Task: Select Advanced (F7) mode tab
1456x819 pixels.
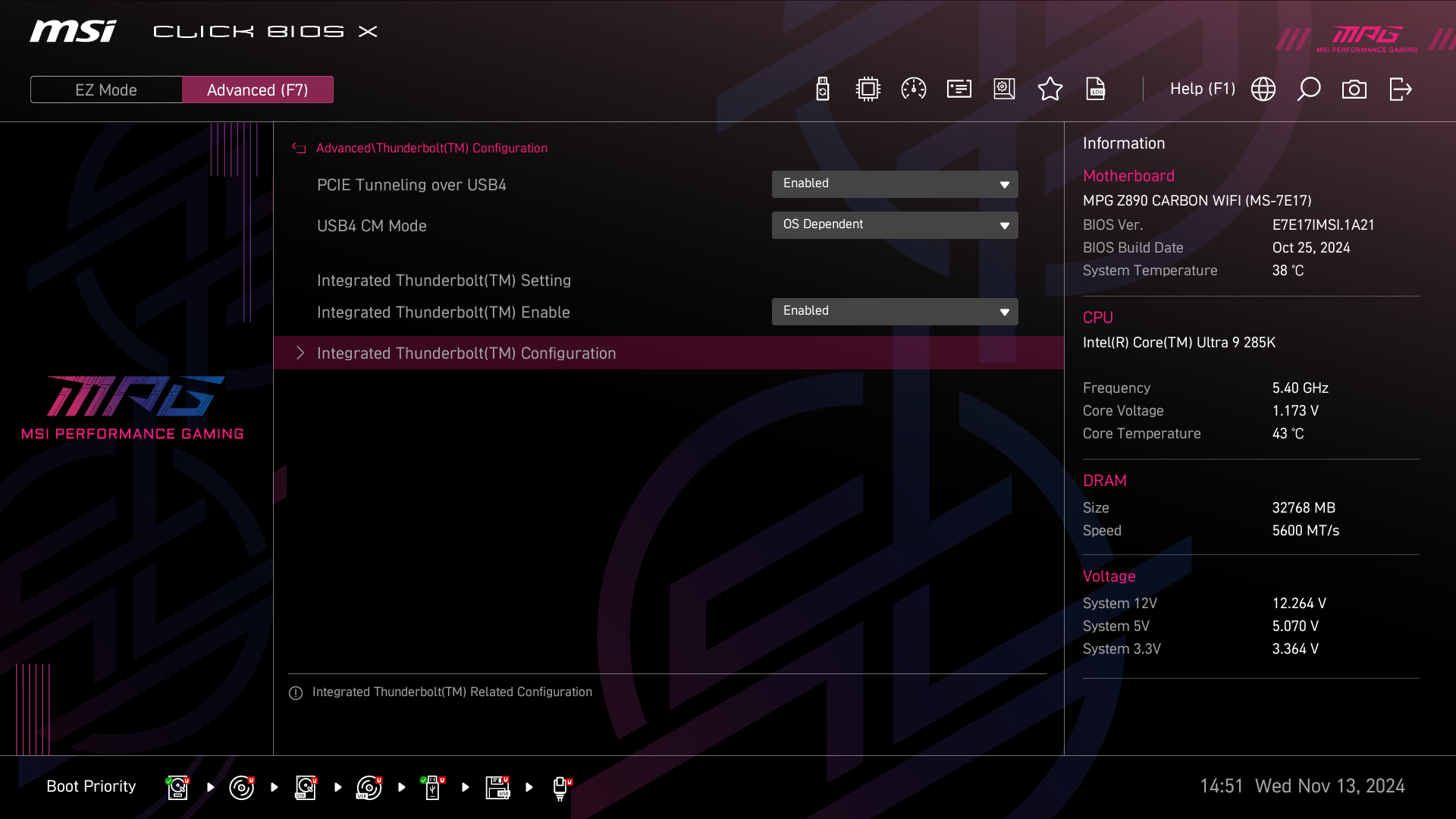Action: 257,89
